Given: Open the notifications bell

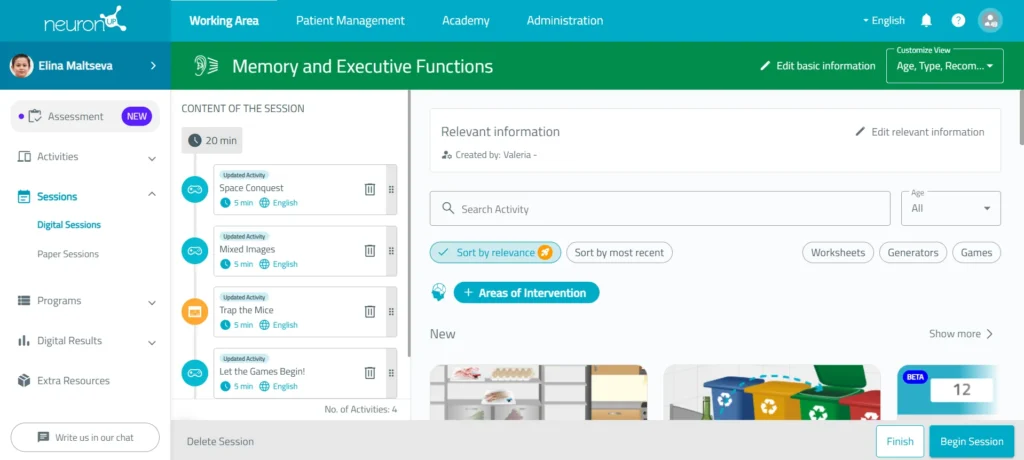Looking at the screenshot, I should coord(926,20).
